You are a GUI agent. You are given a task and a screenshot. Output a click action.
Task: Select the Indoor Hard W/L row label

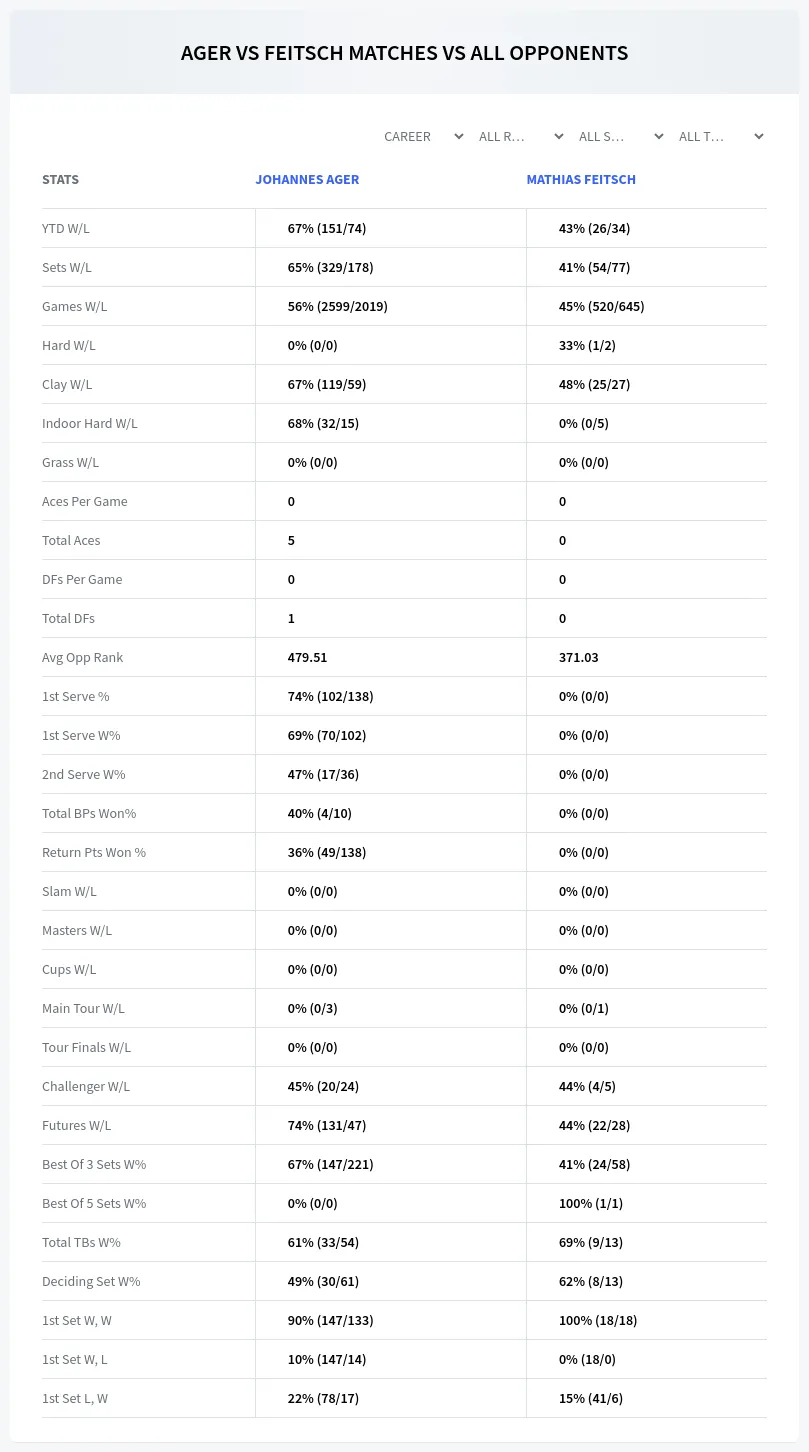(x=90, y=423)
